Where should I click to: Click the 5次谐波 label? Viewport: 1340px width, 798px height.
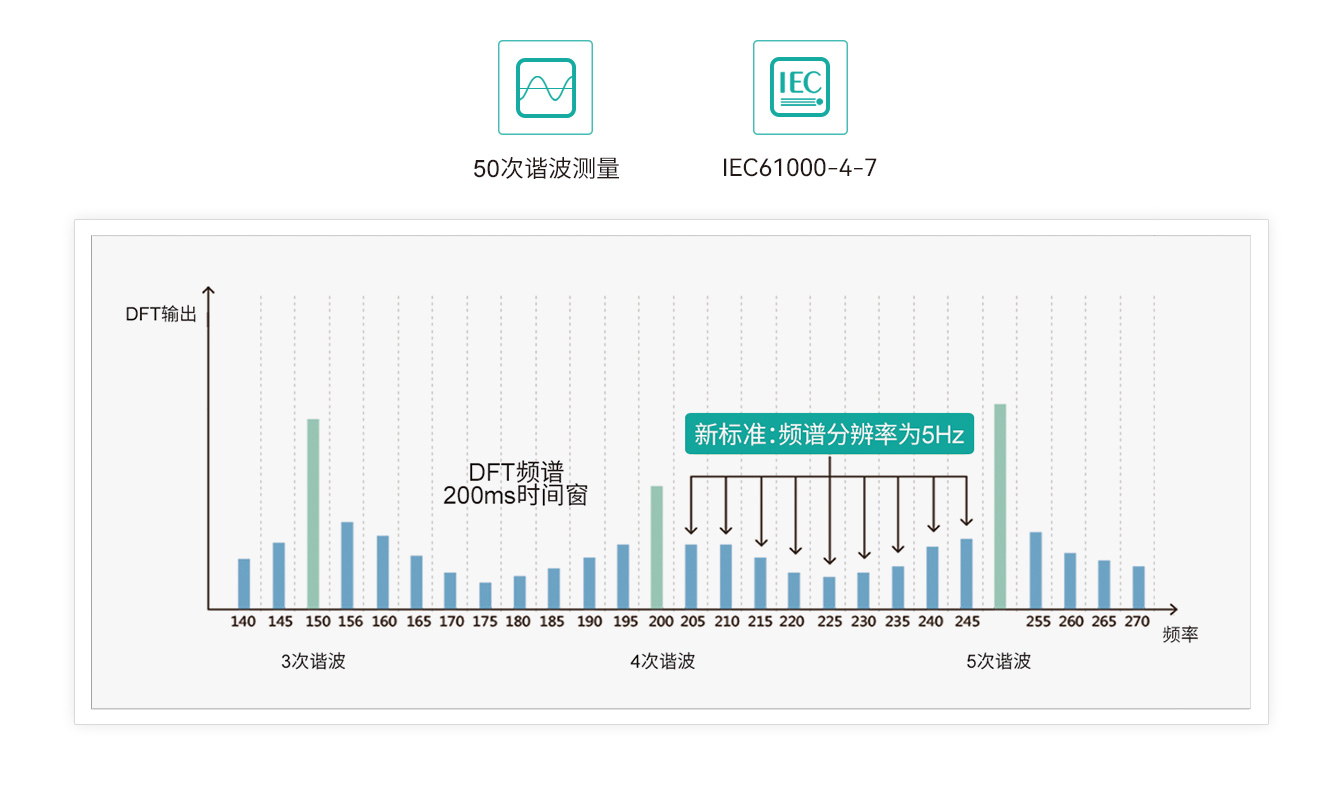point(998,662)
